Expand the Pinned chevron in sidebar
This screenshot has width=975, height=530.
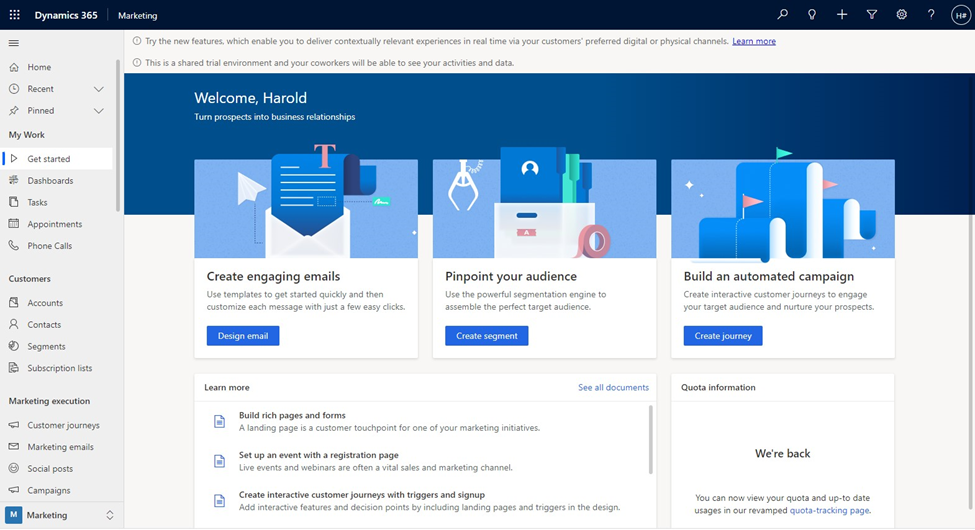click(x=99, y=111)
